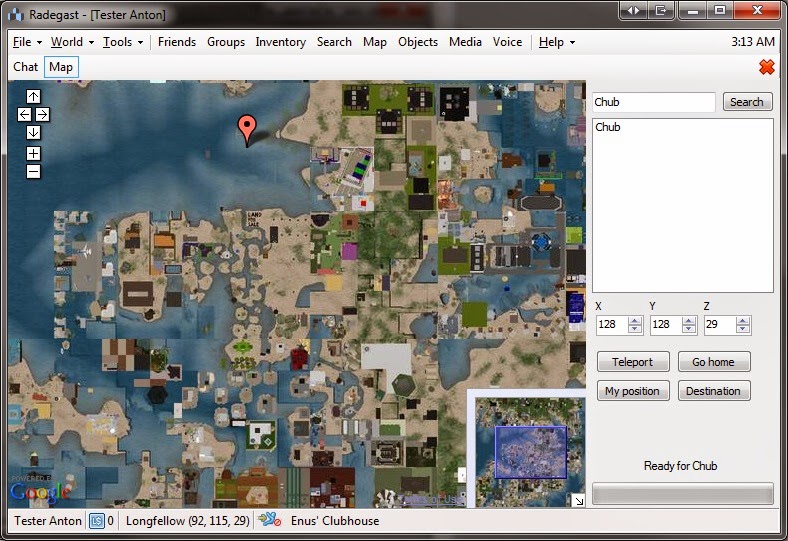This screenshot has width=788, height=541.
Task: Click the detach window title bar button
Action: click(x=660, y=10)
